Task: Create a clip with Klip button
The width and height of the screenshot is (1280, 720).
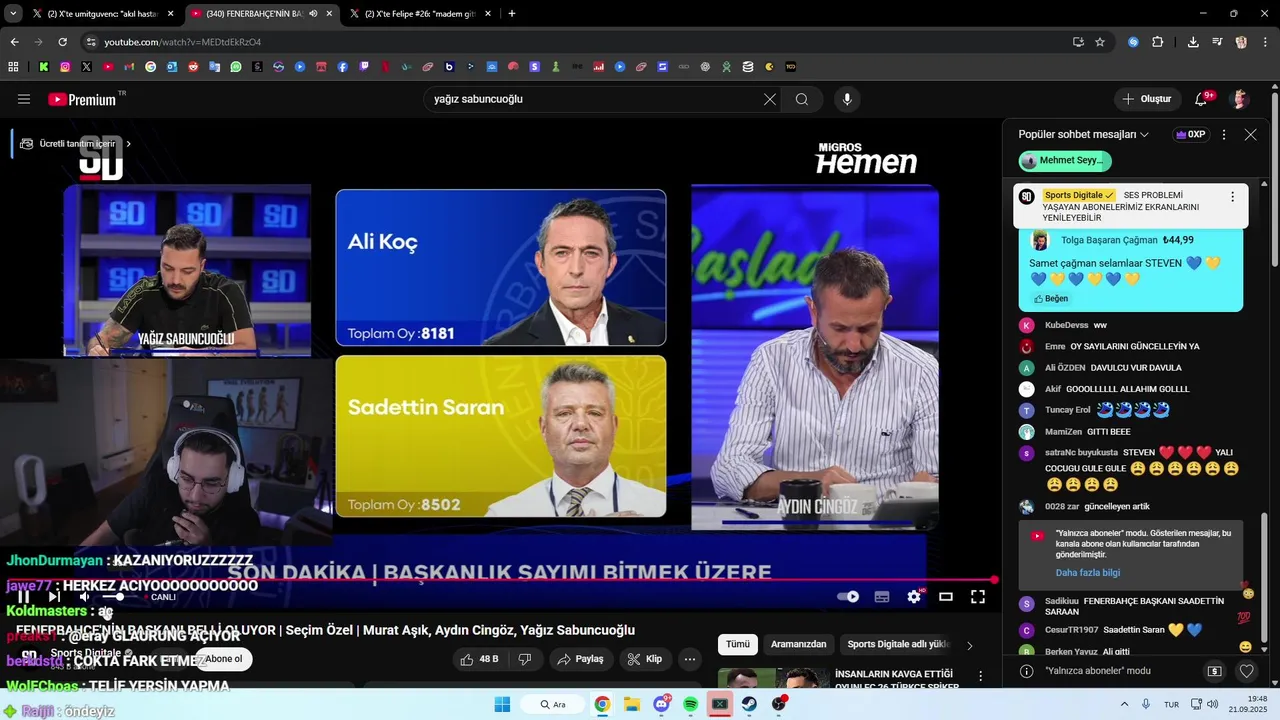Action: pyautogui.click(x=646, y=659)
